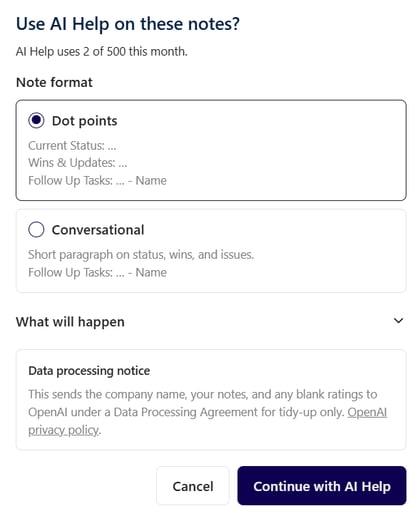
Task: Click the What will happen heading
Action: [x=70, y=322]
